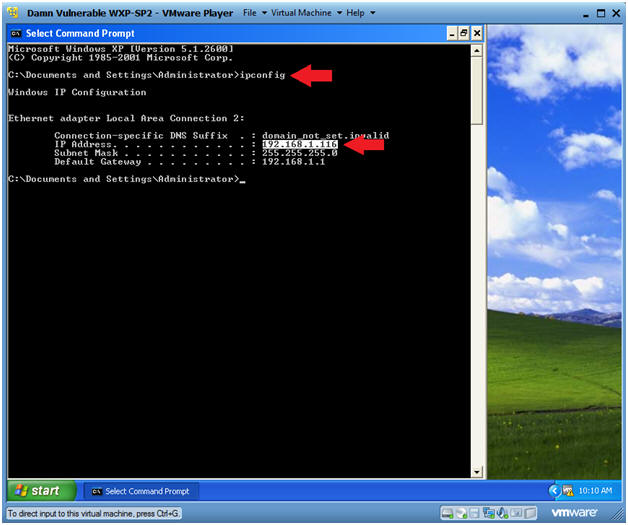Show hidden tray icons with the blue arrow
The image size is (628, 525).
(x=555, y=491)
